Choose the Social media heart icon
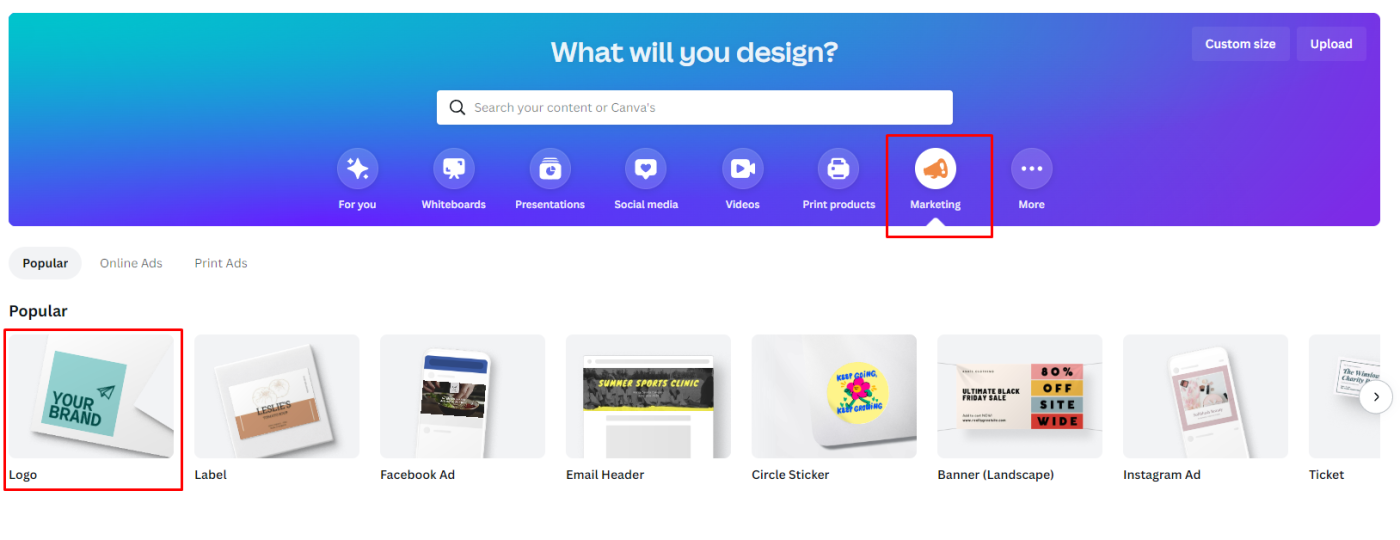The height and width of the screenshot is (540, 1400). point(646,169)
